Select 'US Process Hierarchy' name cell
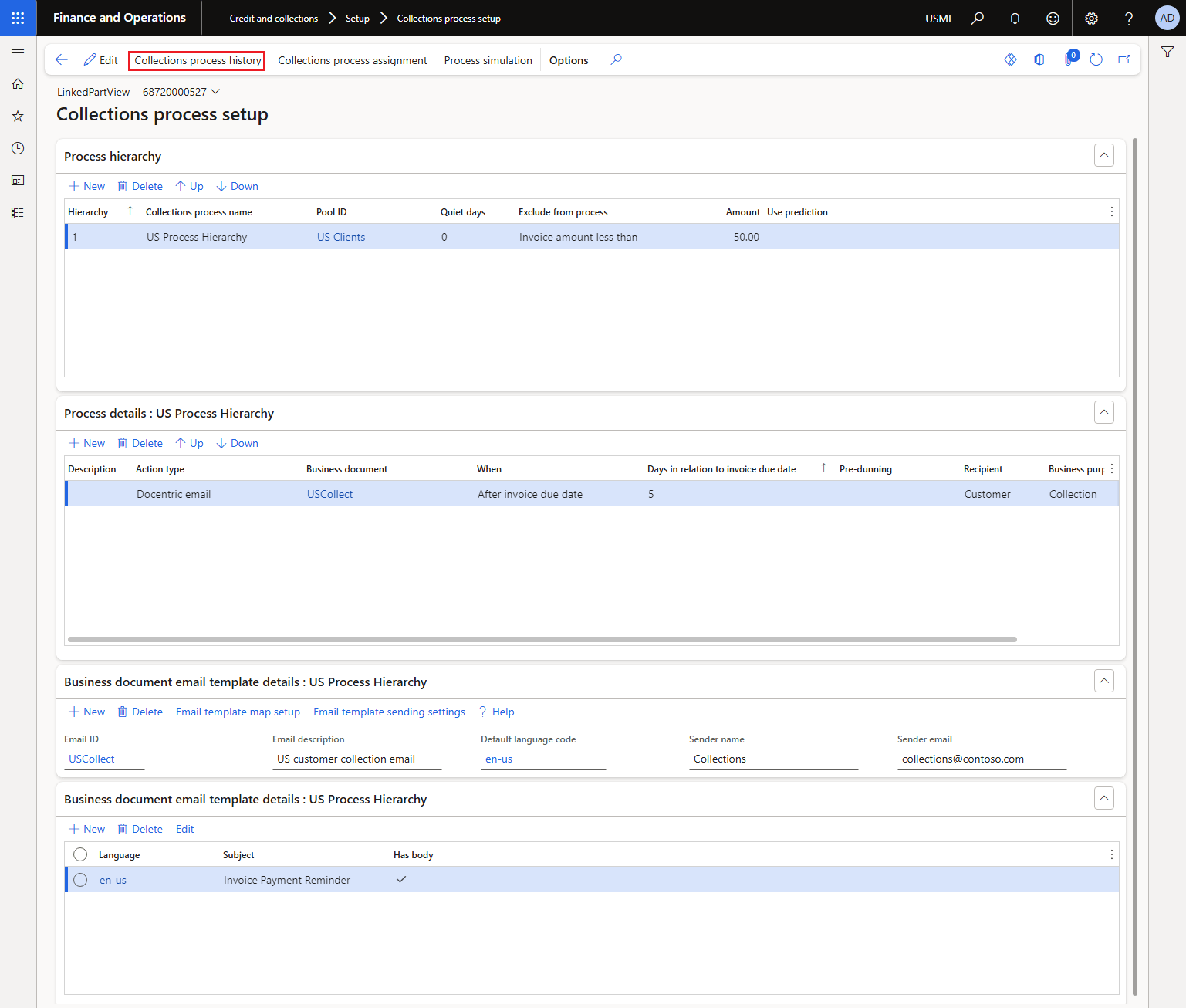 197,237
